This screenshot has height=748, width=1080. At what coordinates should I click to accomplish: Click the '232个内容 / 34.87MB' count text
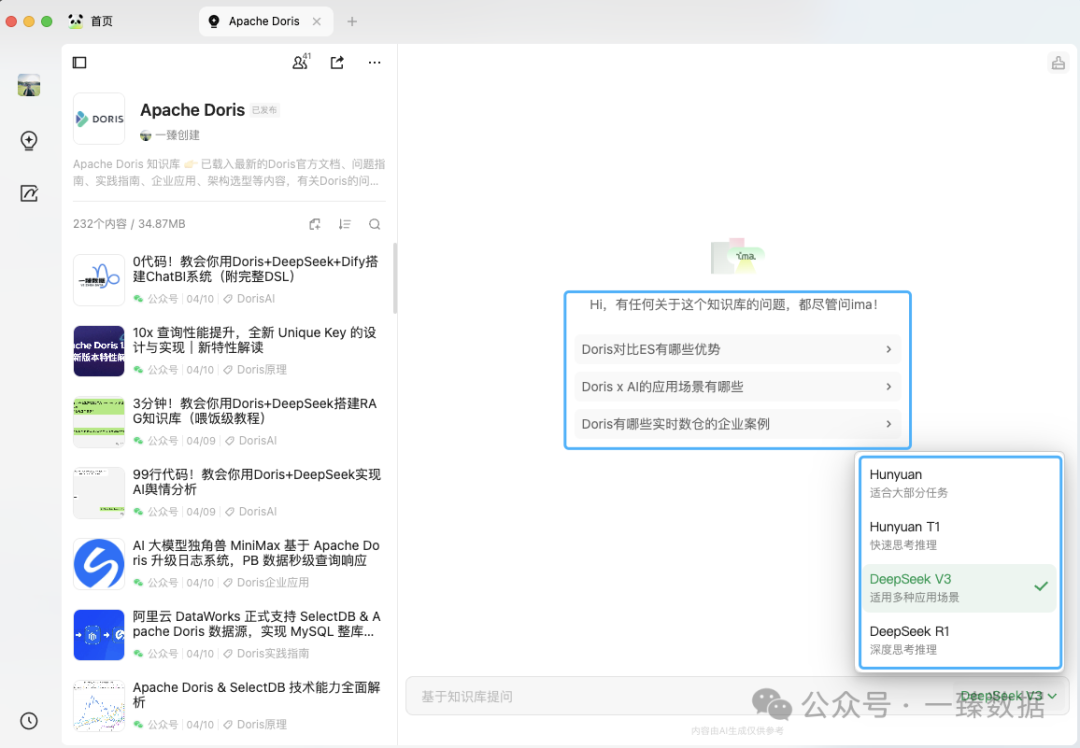click(x=129, y=224)
